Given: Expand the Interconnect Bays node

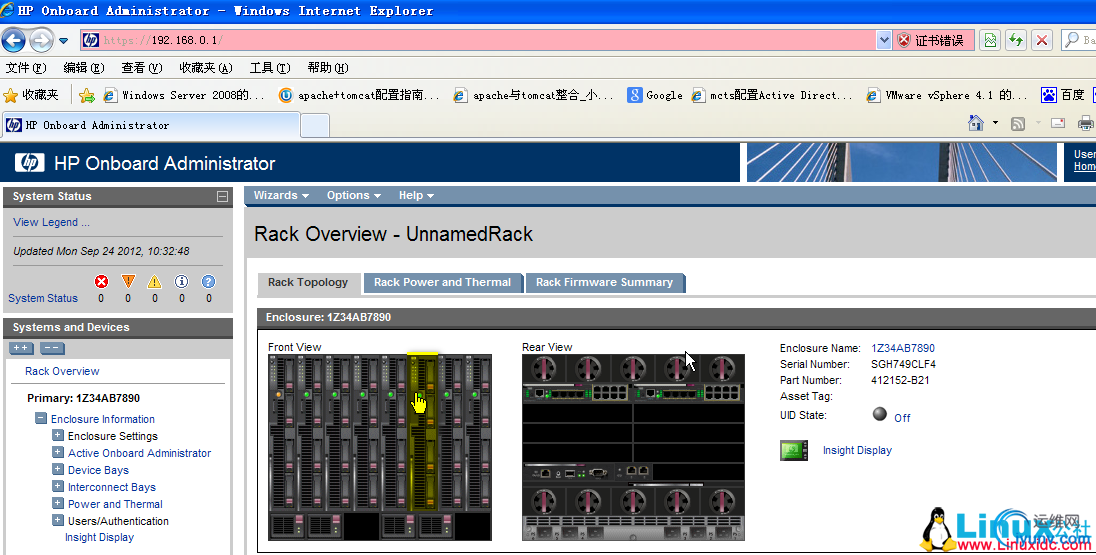Looking at the screenshot, I should coord(58,486).
